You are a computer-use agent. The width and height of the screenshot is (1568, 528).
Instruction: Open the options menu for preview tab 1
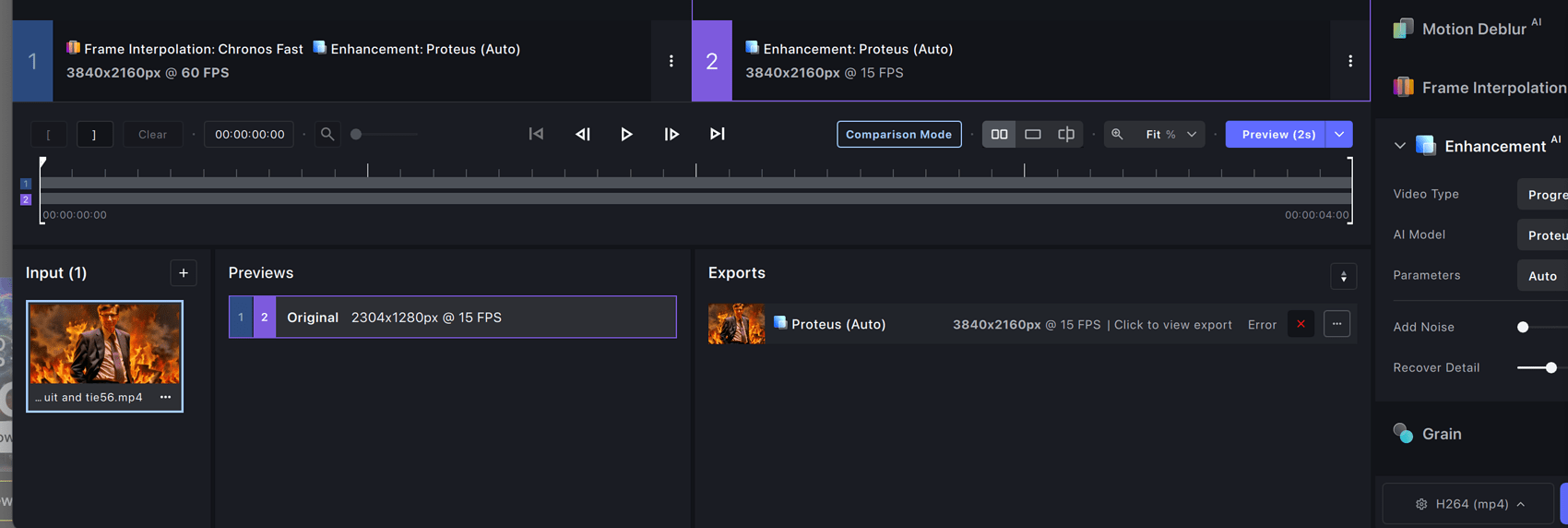(671, 61)
